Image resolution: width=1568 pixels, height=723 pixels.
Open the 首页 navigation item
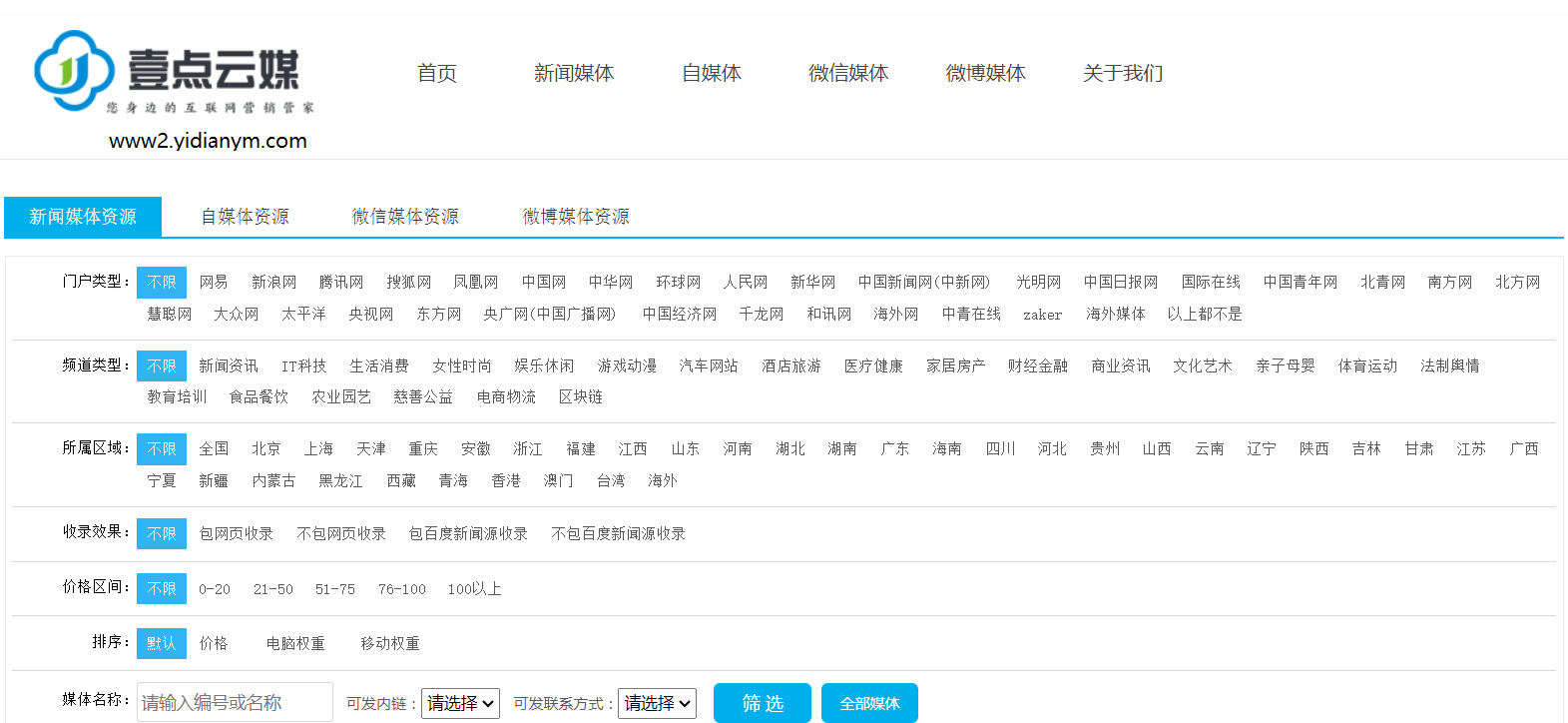pyautogui.click(x=436, y=73)
